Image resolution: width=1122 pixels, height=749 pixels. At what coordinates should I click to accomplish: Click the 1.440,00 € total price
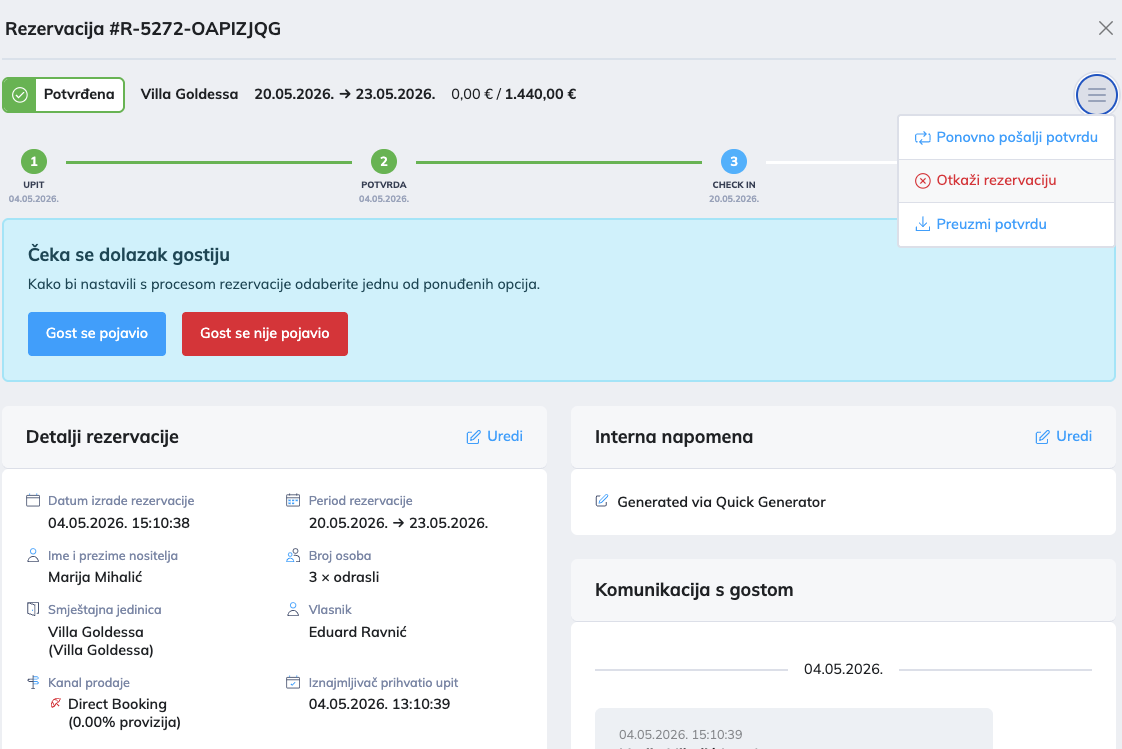540,94
